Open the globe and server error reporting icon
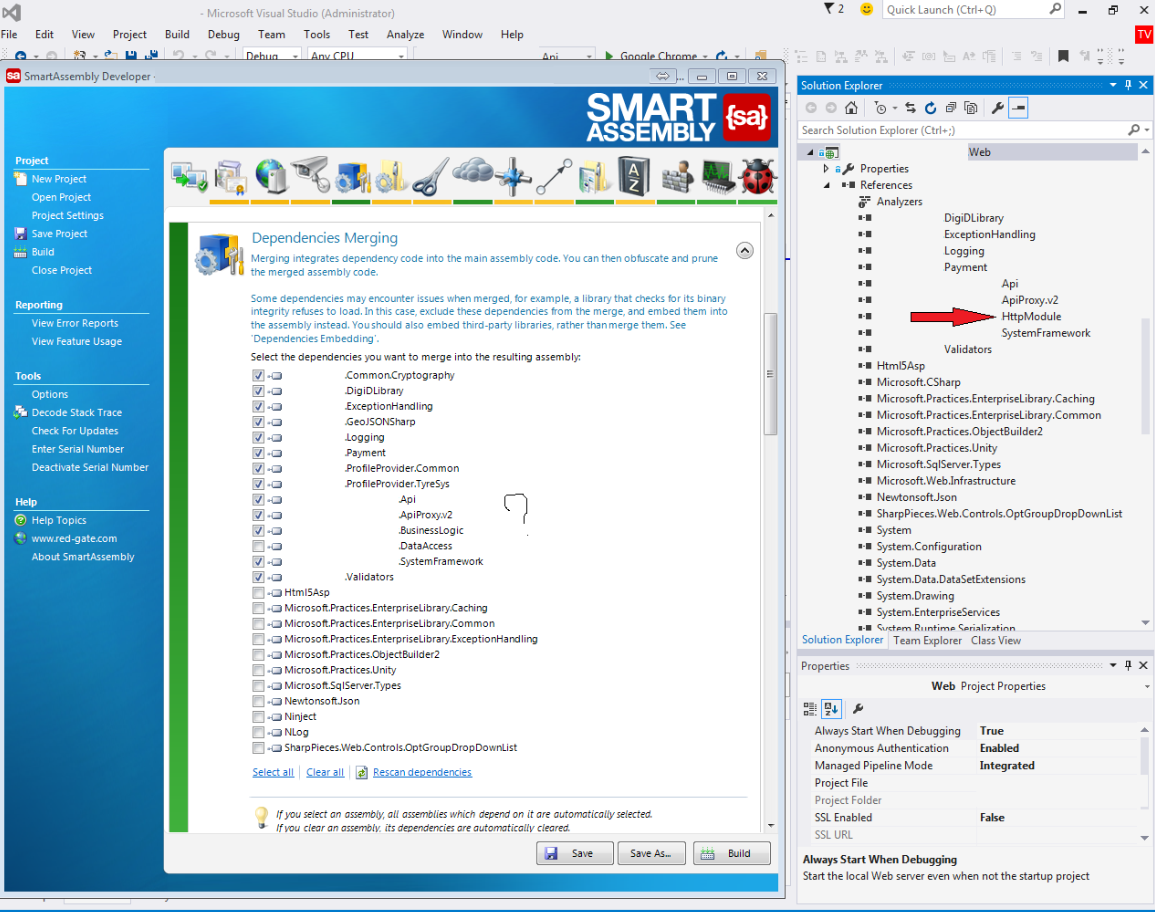This screenshot has width=1155, height=912. (x=270, y=176)
